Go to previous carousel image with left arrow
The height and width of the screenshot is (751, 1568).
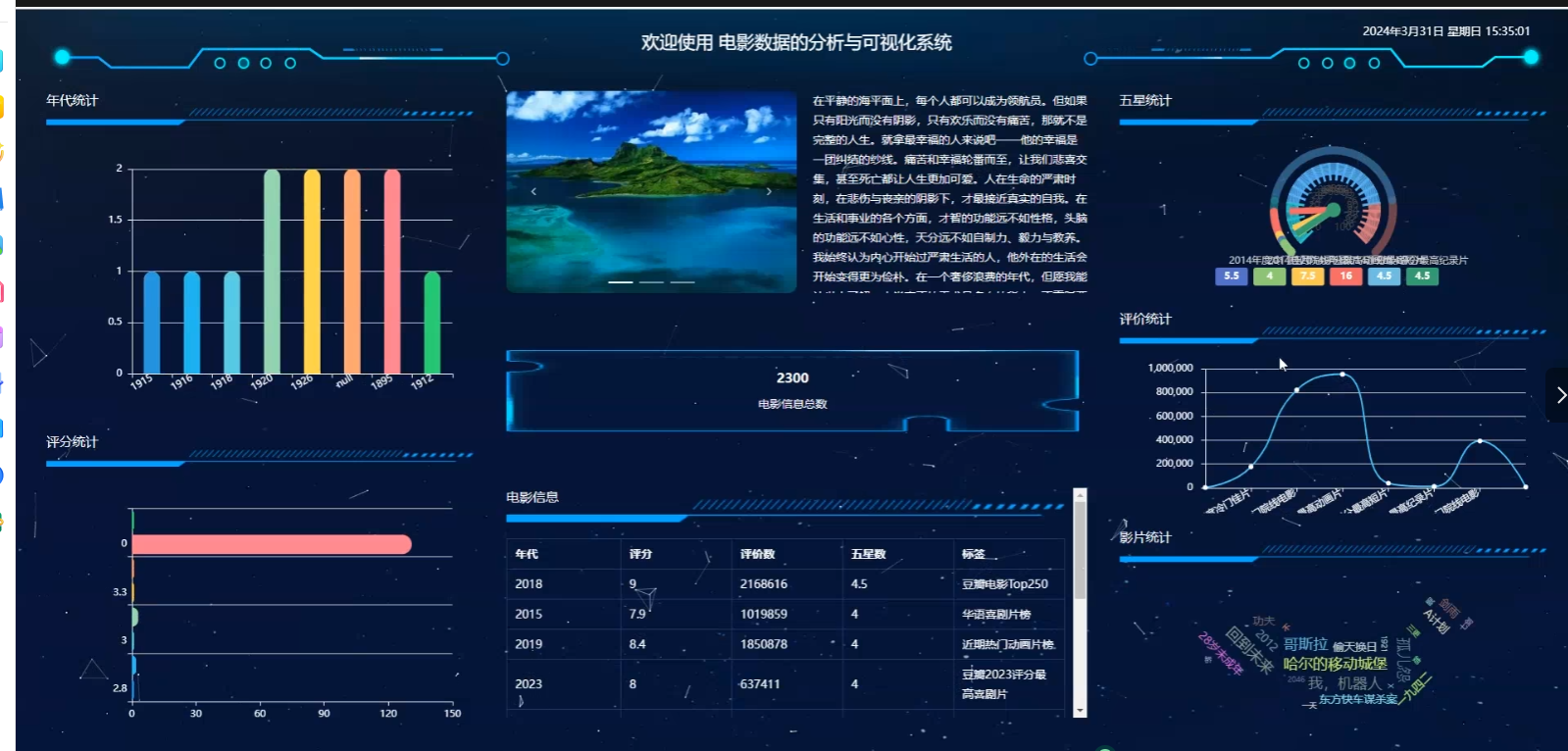(533, 191)
